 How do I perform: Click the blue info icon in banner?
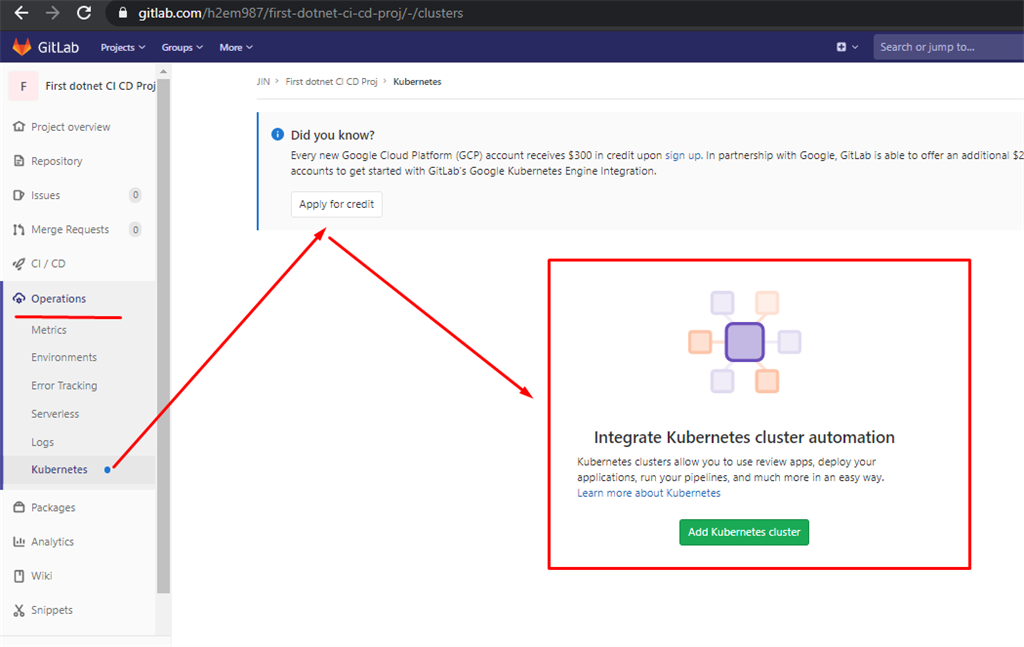coord(278,134)
